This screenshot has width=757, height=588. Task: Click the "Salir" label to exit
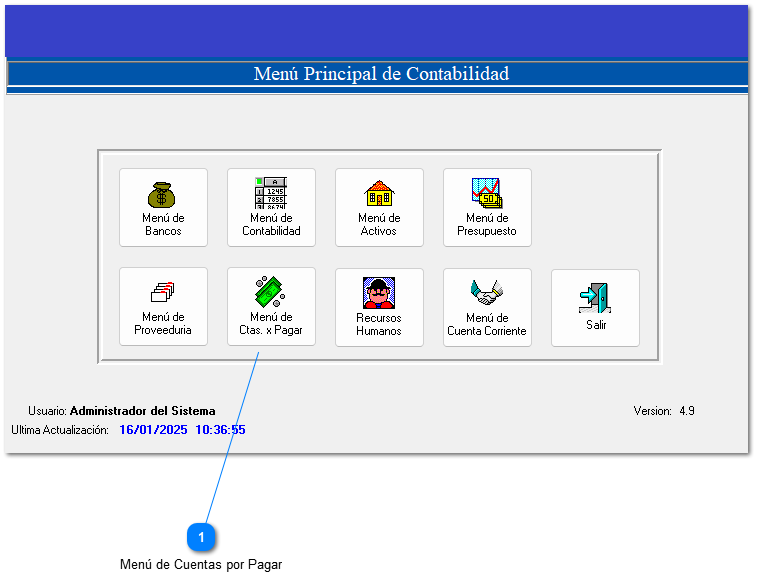tap(596, 325)
